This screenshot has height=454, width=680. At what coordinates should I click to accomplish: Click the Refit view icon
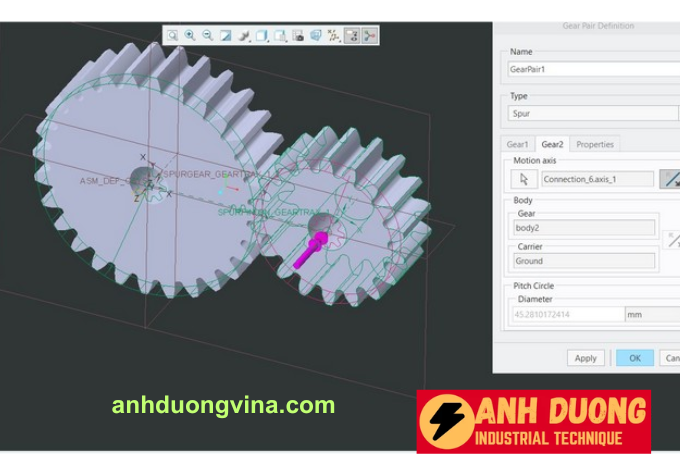pos(172,35)
